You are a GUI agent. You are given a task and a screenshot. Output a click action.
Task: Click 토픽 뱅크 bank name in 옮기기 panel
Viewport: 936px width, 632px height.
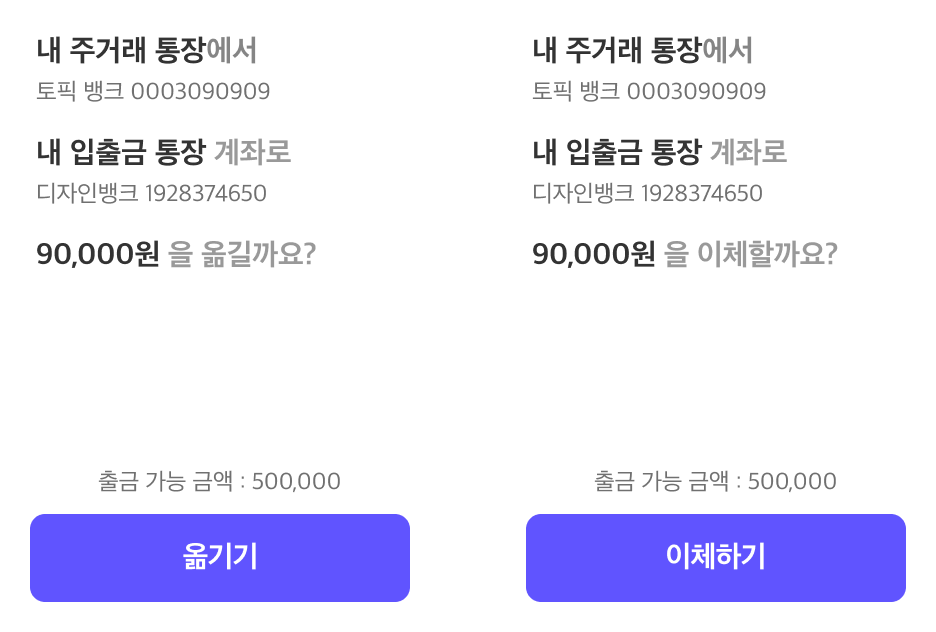pyautogui.click(x=80, y=91)
